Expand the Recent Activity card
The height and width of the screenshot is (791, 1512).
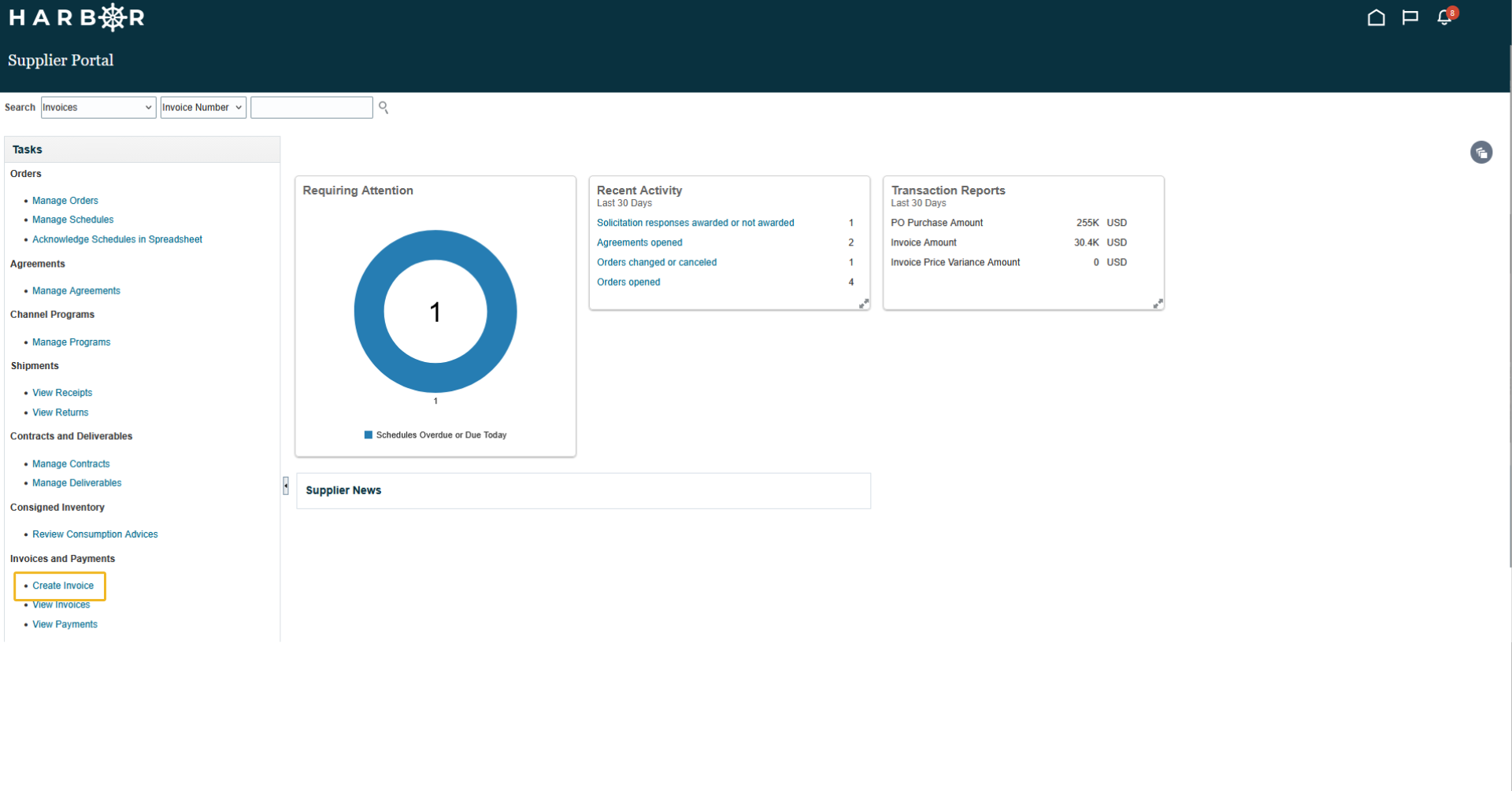[863, 303]
